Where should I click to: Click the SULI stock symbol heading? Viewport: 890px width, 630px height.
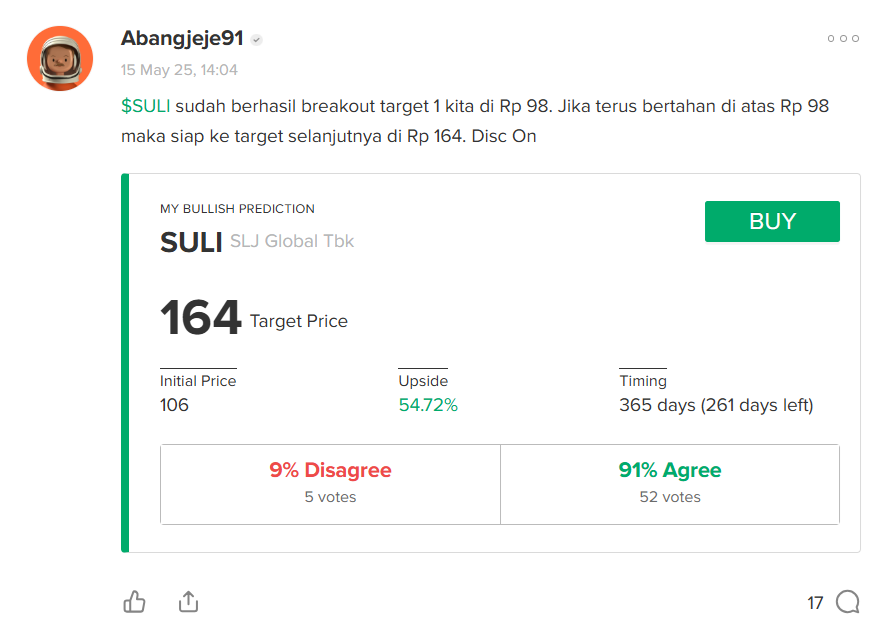(x=191, y=242)
